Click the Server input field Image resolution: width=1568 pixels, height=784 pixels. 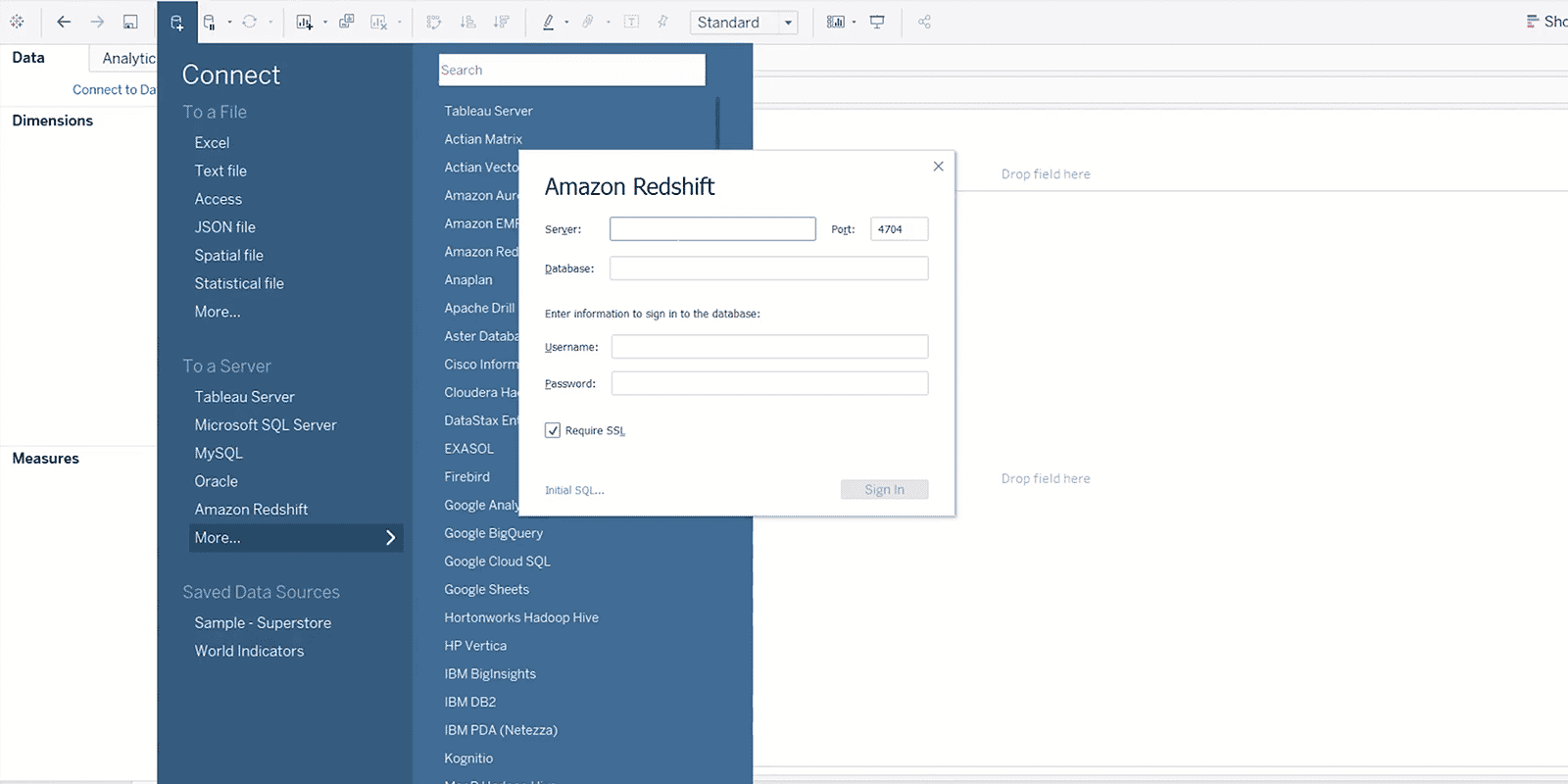coord(712,228)
